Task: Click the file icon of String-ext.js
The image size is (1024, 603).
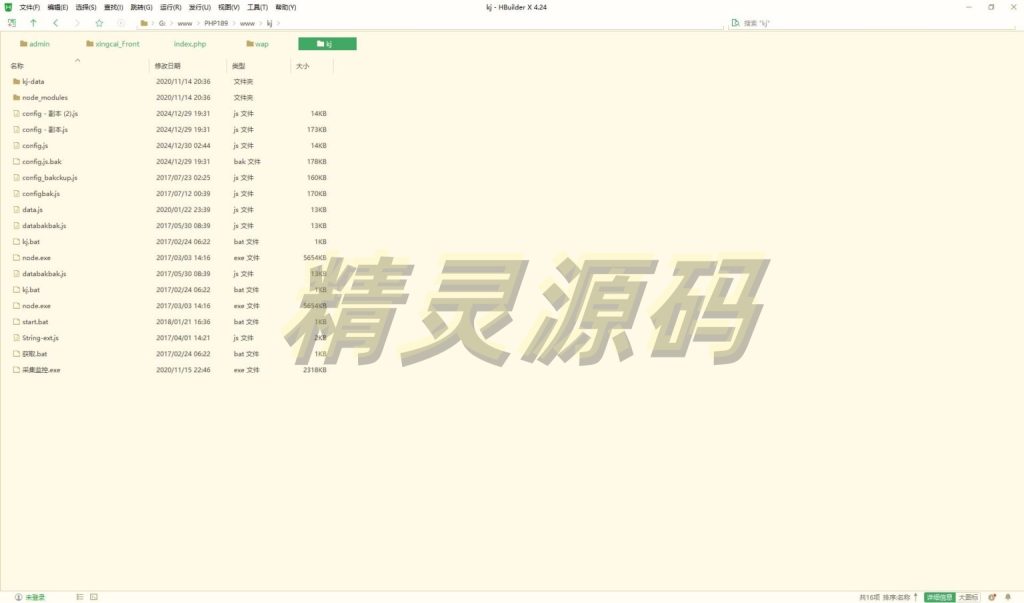Action: click(16, 338)
